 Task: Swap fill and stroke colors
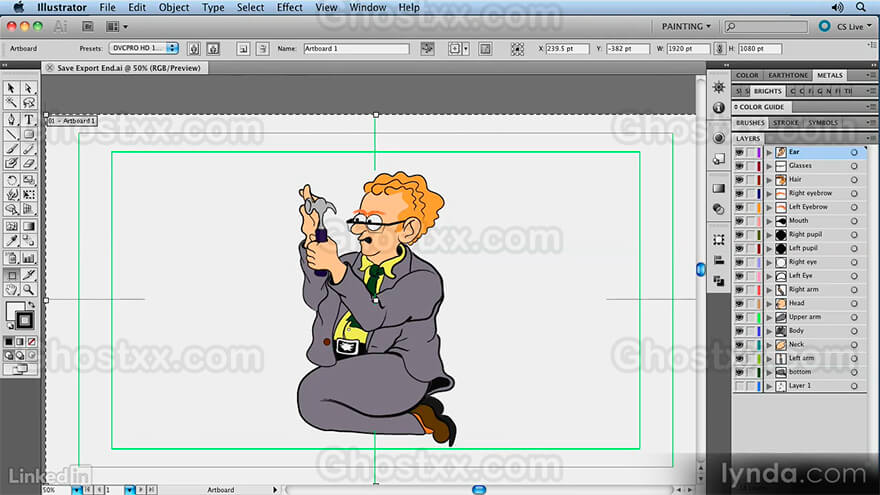pos(31,305)
